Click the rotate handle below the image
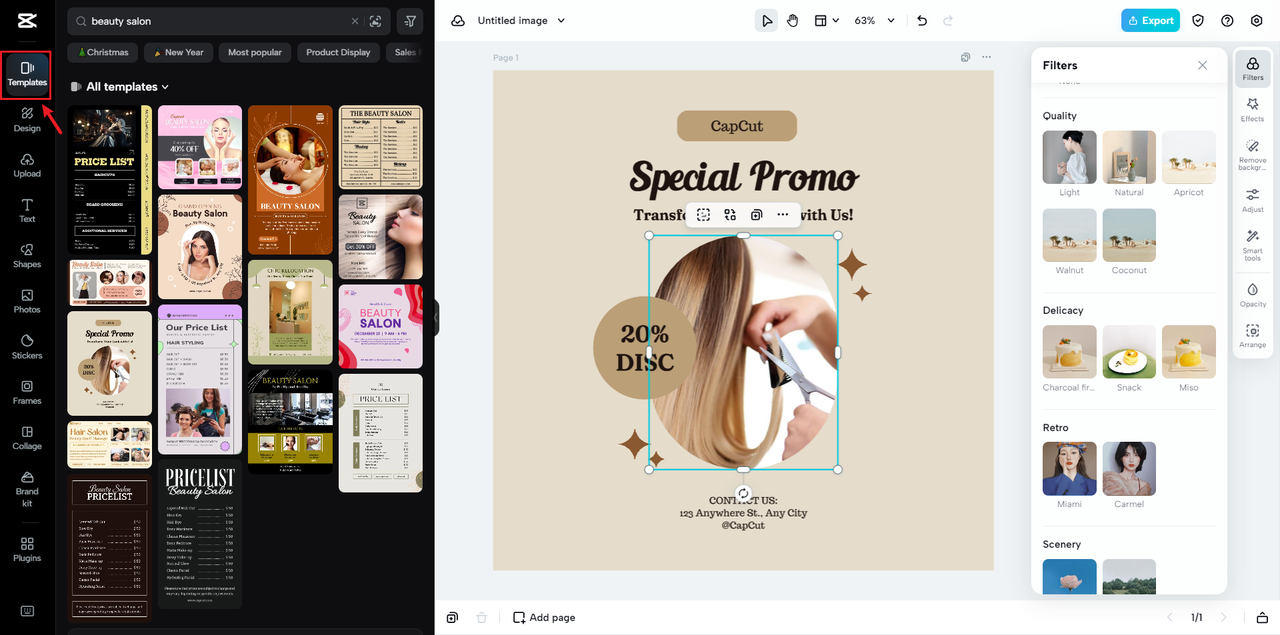Screen dimensions: 1280x635 743,492
